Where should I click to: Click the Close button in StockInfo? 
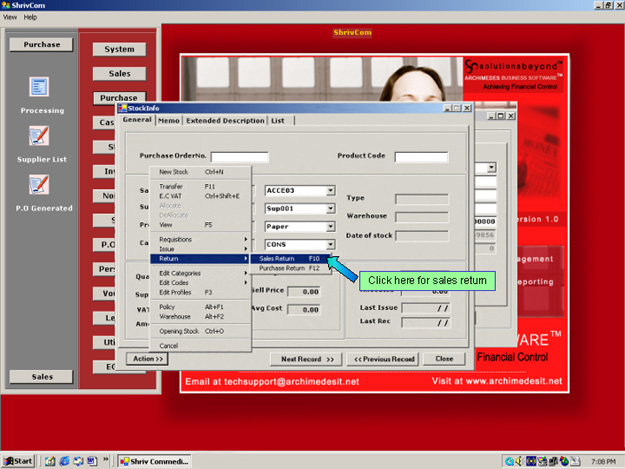click(x=444, y=359)
